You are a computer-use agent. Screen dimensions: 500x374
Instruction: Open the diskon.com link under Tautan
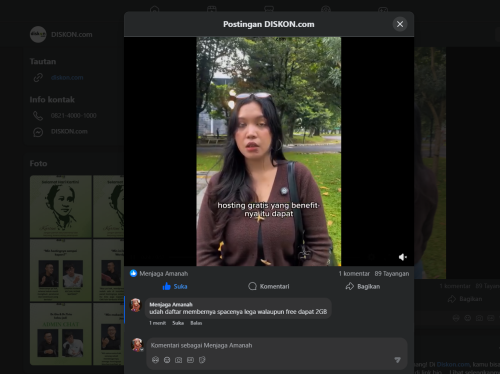67,78
